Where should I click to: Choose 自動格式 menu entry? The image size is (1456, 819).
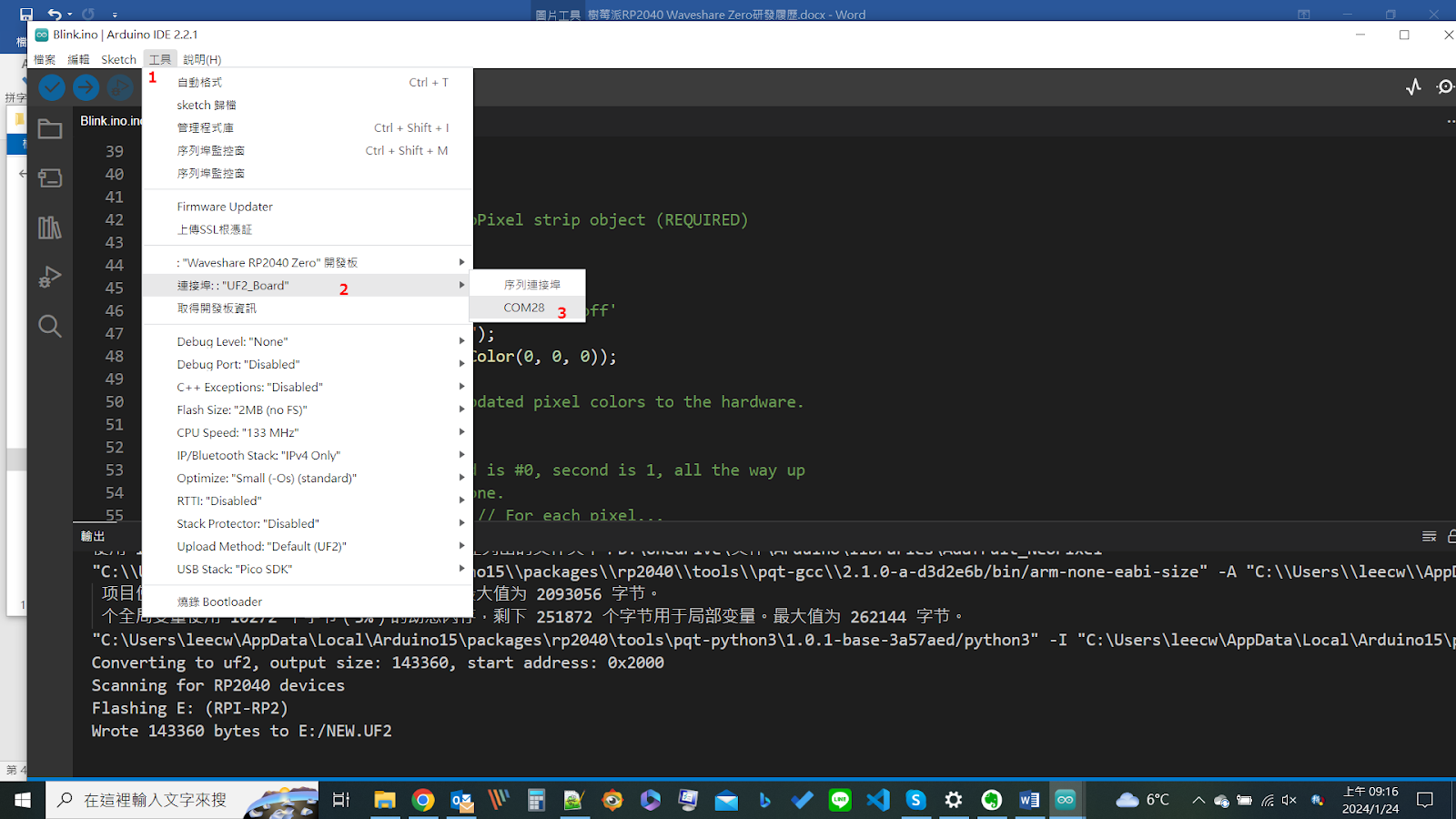(308, 82)
